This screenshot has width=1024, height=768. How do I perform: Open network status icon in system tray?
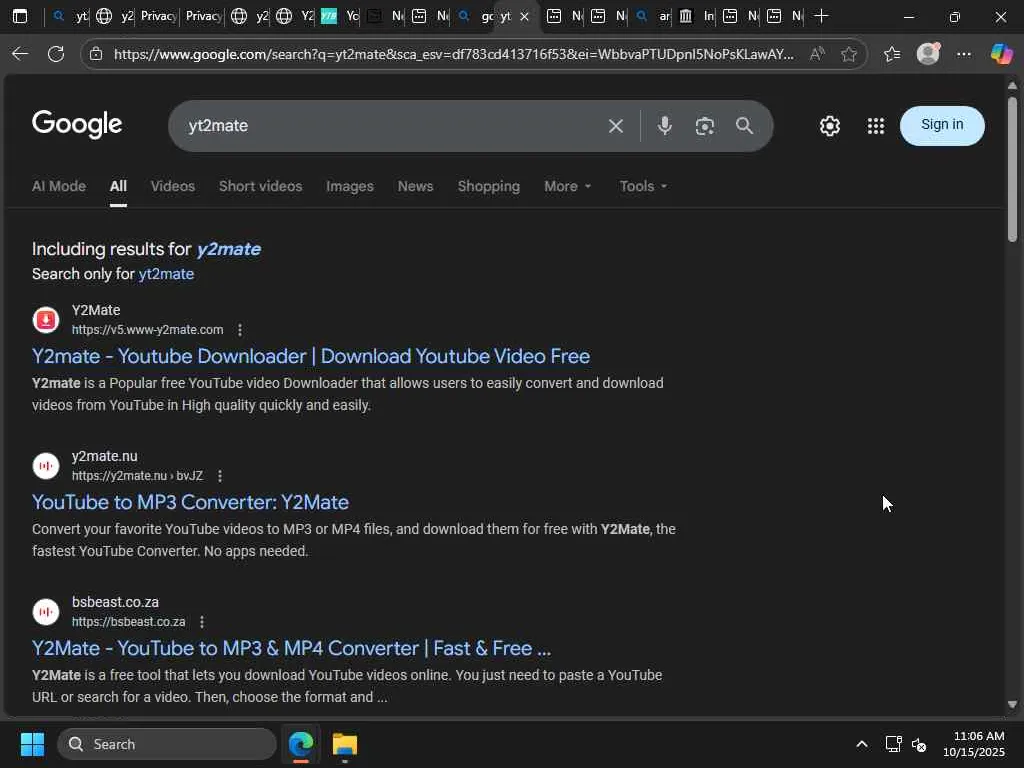[893, 744]
